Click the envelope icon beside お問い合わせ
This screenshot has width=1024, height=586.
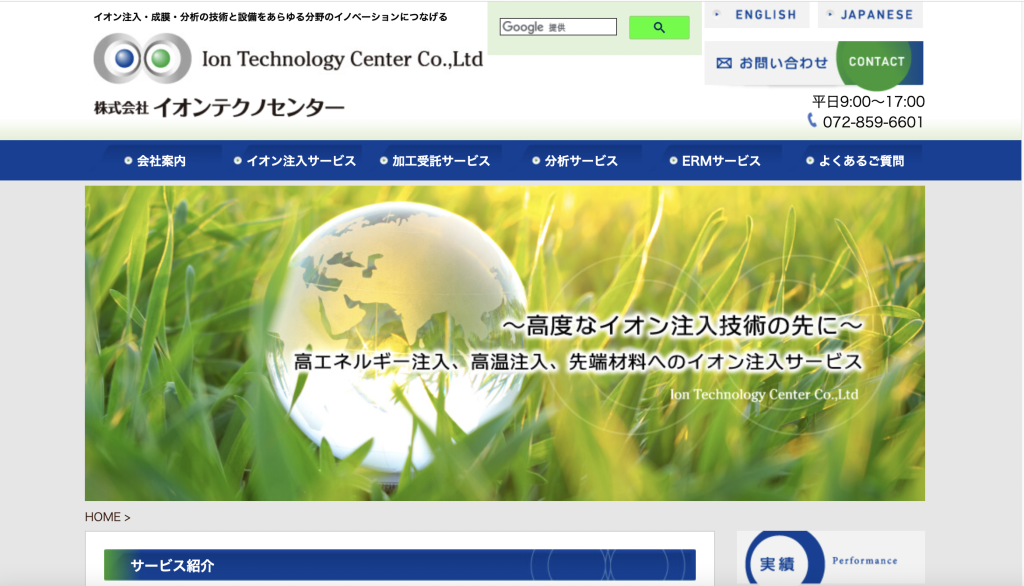(x=724, y=63)
